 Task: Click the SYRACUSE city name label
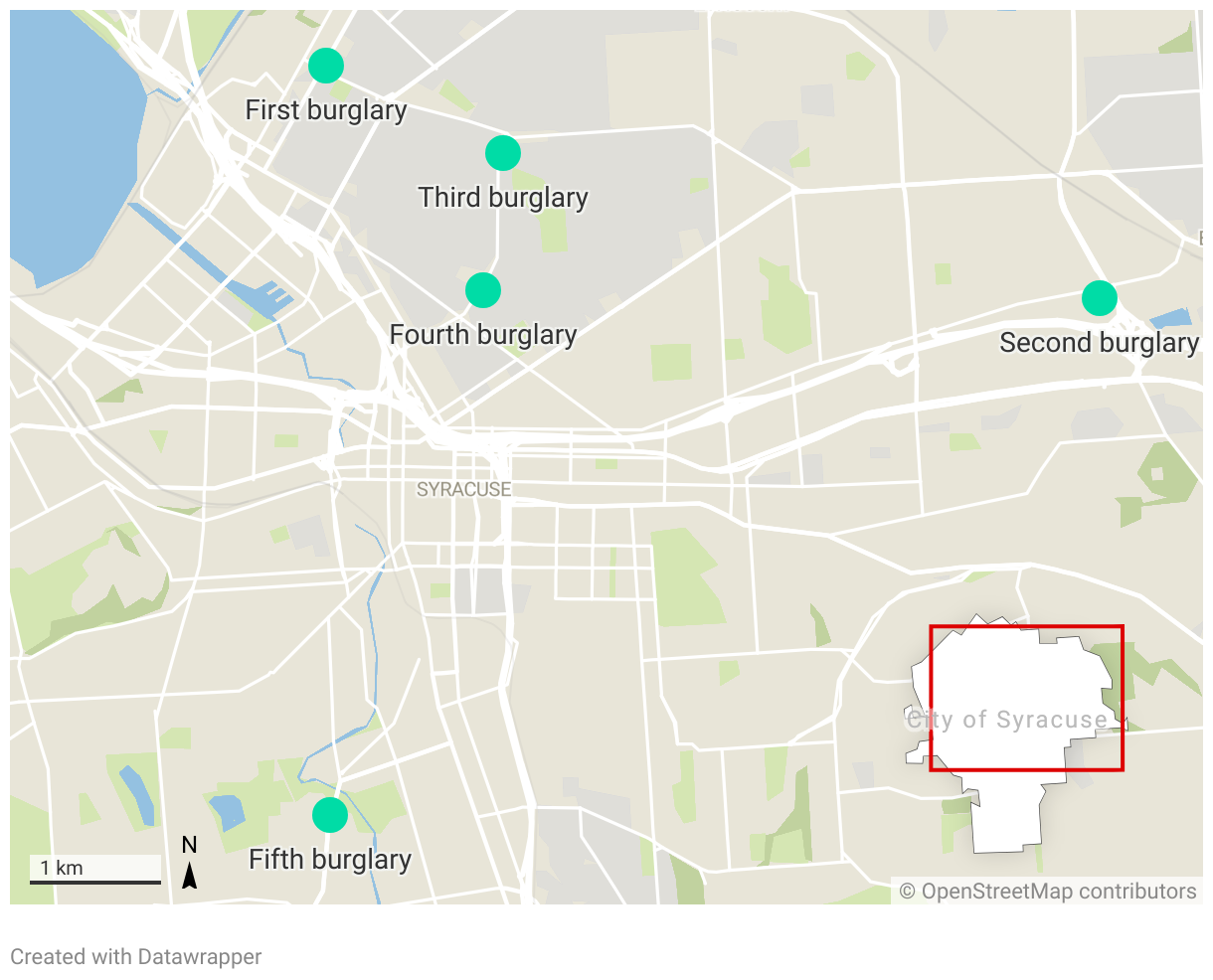coord(463,490)
